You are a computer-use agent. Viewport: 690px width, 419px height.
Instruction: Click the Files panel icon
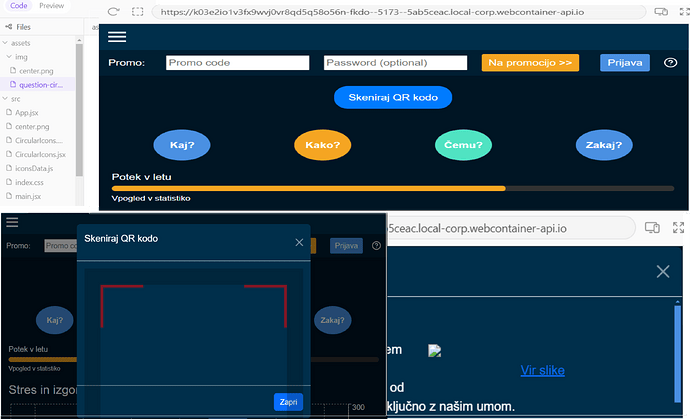pos(8,27)
